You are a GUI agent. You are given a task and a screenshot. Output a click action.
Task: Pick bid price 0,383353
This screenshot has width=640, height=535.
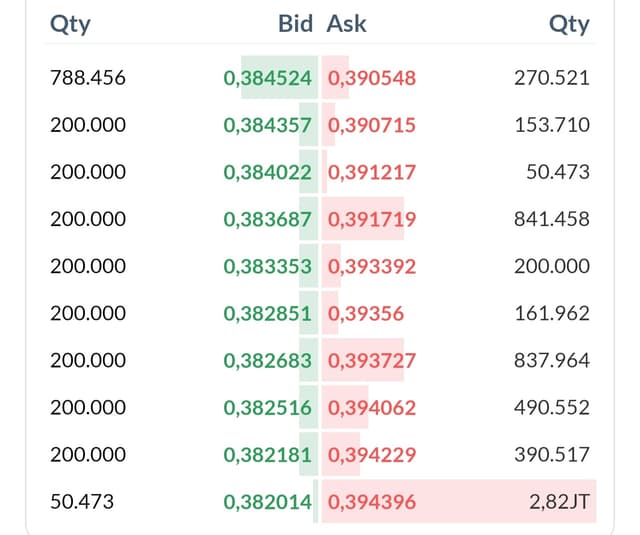(268, 266)
